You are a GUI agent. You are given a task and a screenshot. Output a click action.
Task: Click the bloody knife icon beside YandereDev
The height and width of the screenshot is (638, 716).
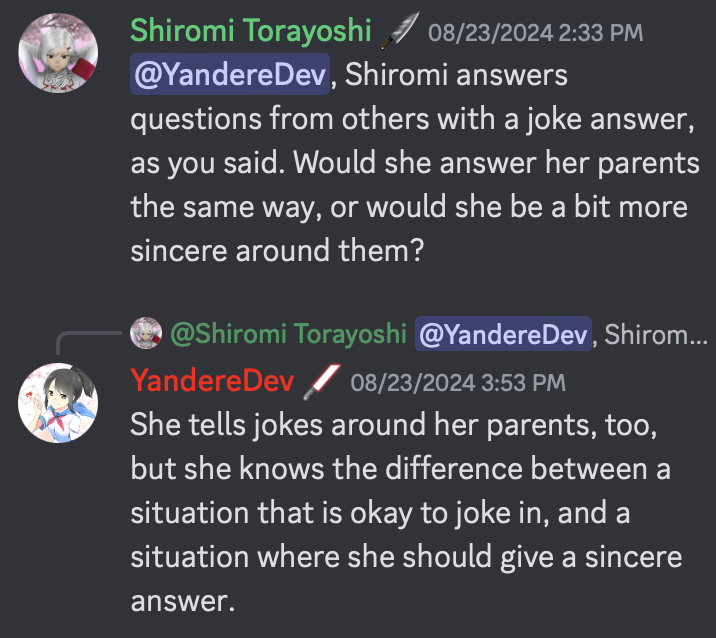[321, 381]
